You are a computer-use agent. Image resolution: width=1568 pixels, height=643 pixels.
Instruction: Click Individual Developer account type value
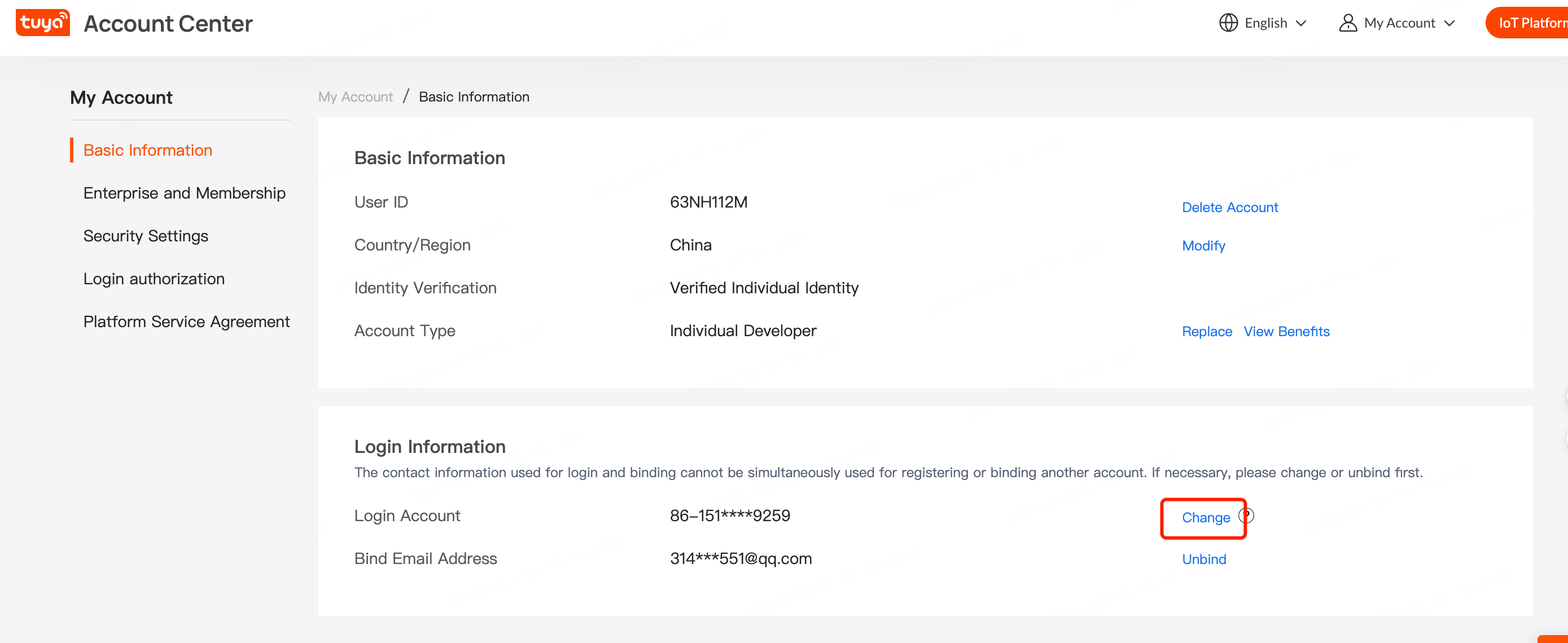(743, 331)
